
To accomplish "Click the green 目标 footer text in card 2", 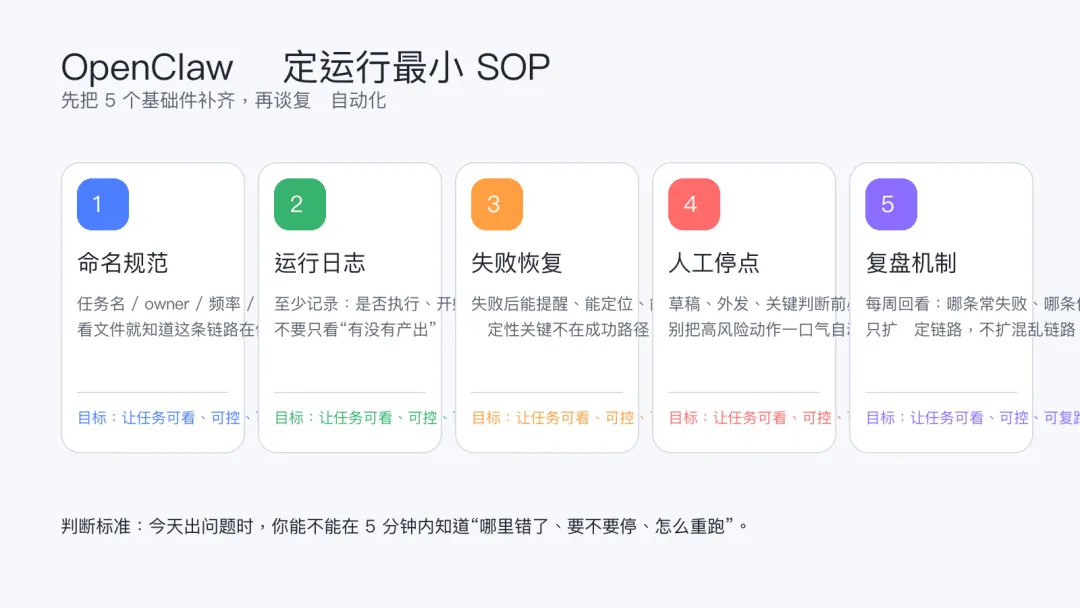I will point(357,418).
